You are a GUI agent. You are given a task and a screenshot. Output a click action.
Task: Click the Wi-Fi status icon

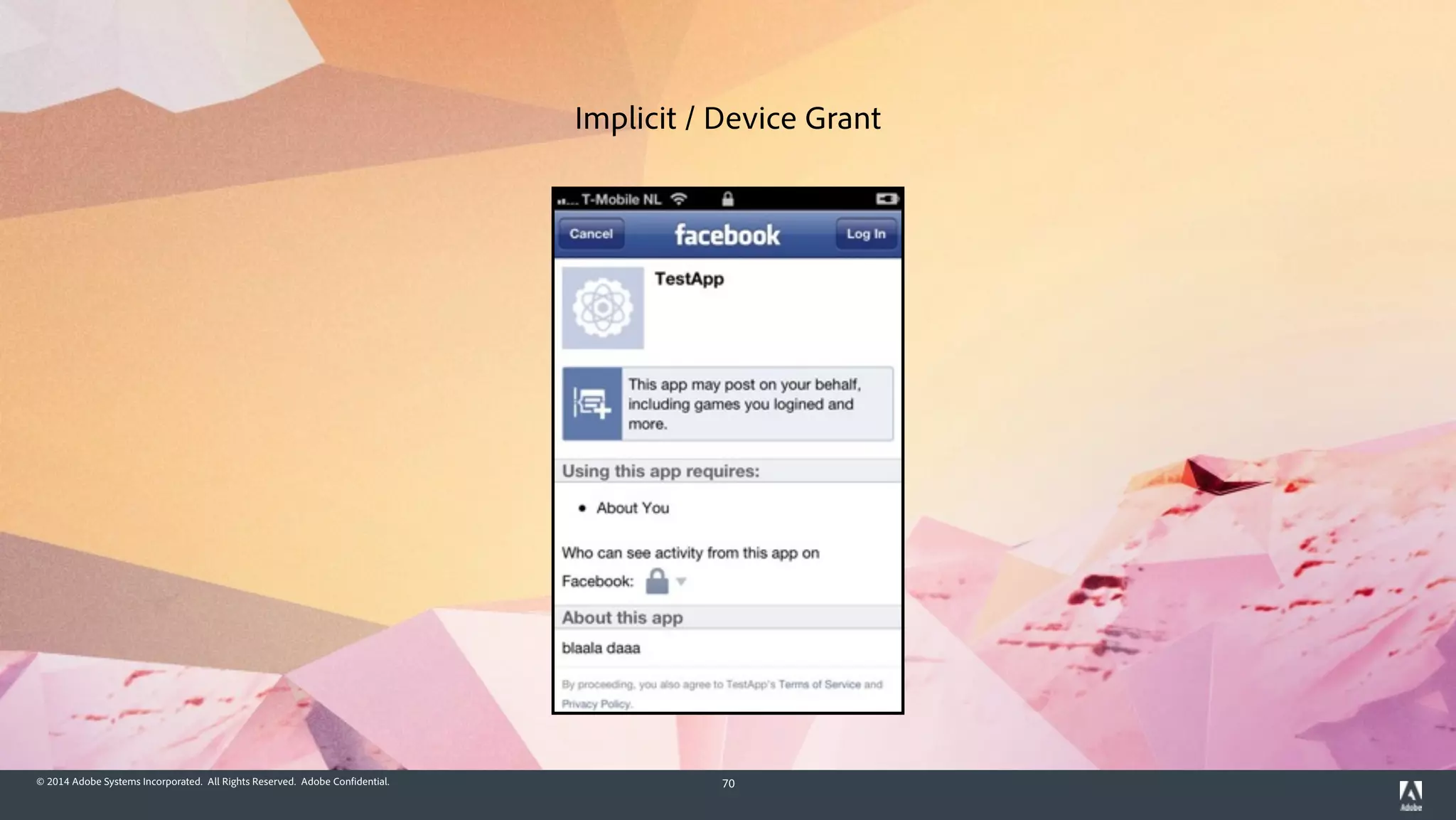click(x=679, y=199)
